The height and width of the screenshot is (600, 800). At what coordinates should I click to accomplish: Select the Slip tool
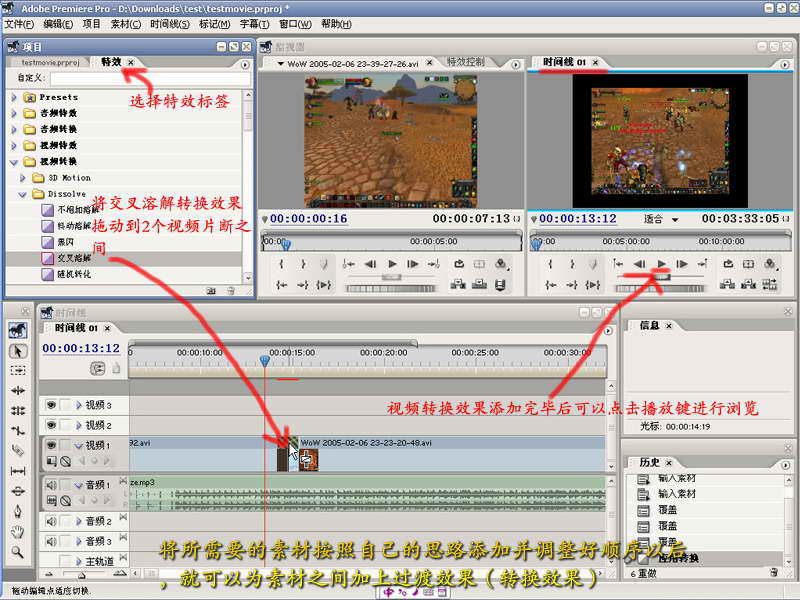coord(18,471)
